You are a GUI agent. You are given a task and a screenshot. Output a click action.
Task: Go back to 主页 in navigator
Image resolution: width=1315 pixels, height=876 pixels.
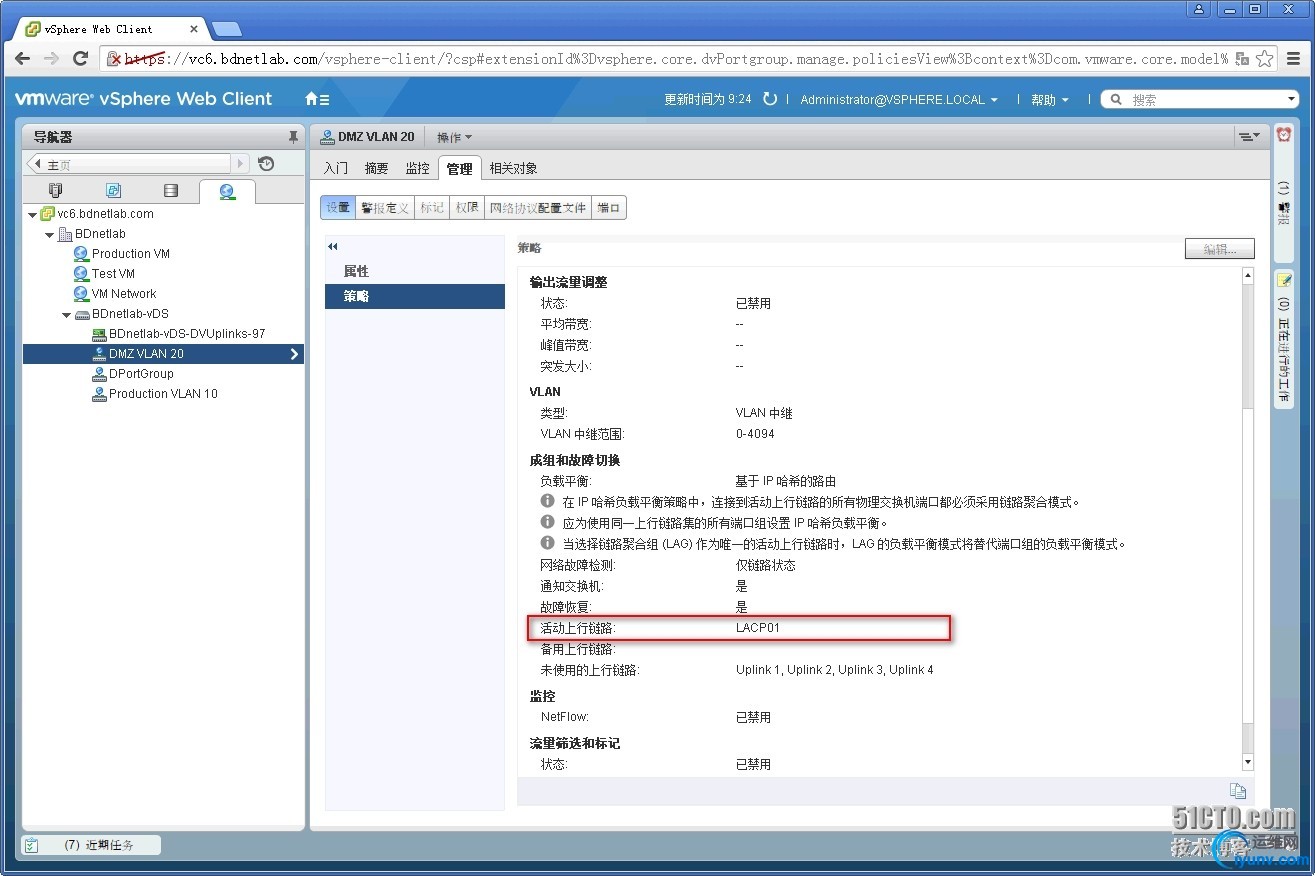[x=128, y=164]
